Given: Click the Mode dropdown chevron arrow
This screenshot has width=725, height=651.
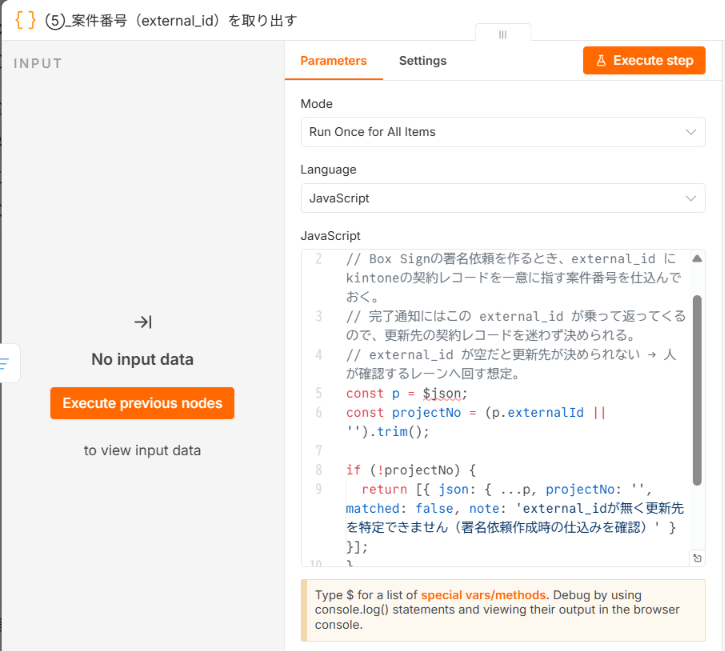Looking at the screenshot, I should coord(691,132).
